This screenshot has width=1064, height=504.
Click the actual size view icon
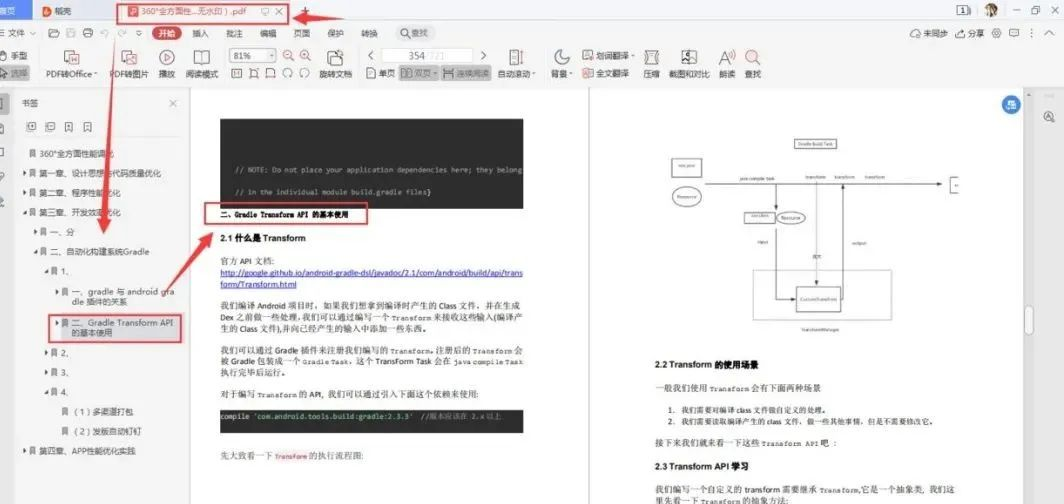point(236,73)
